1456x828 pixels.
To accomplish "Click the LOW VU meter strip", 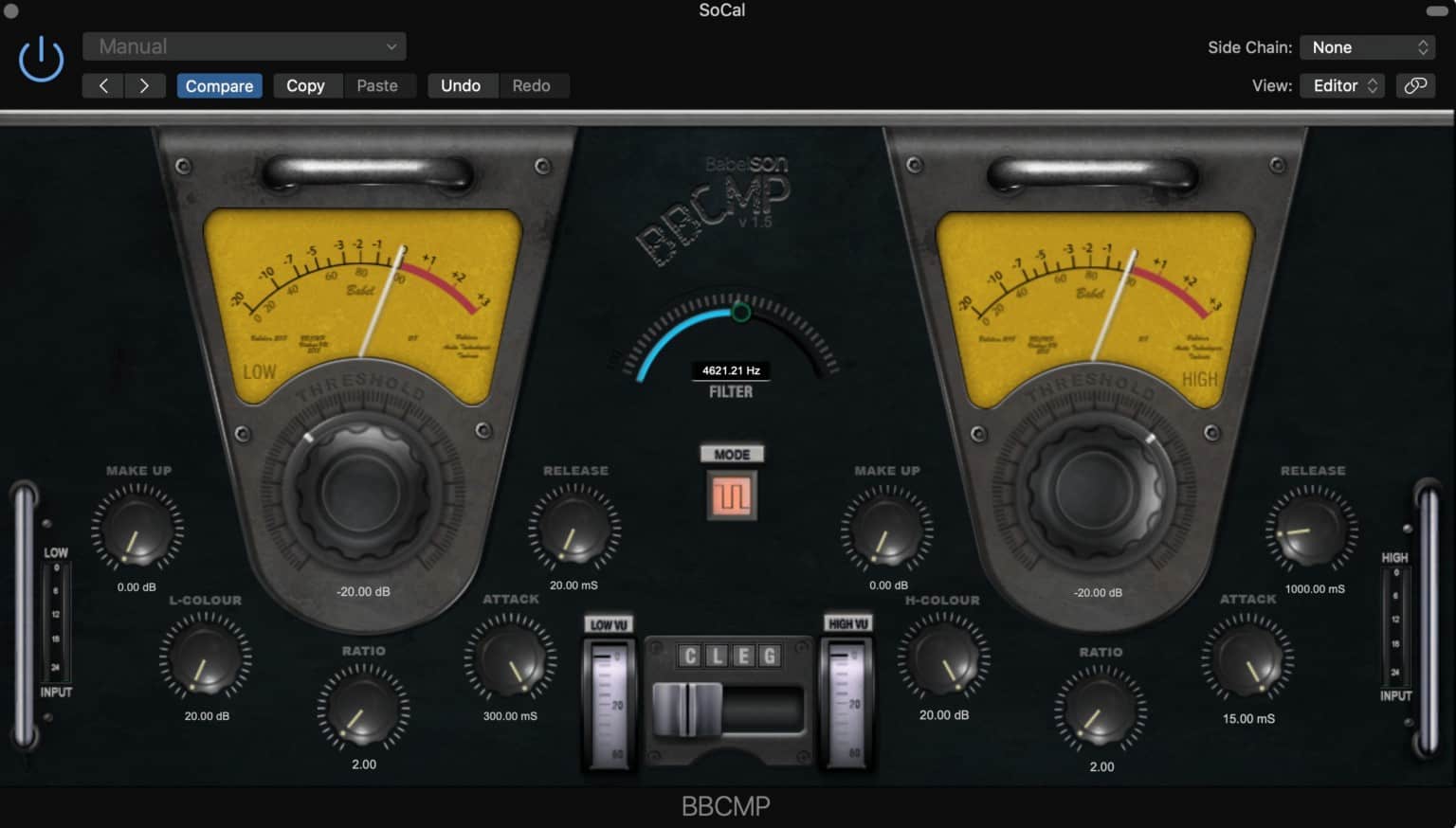I will point(609,704).
